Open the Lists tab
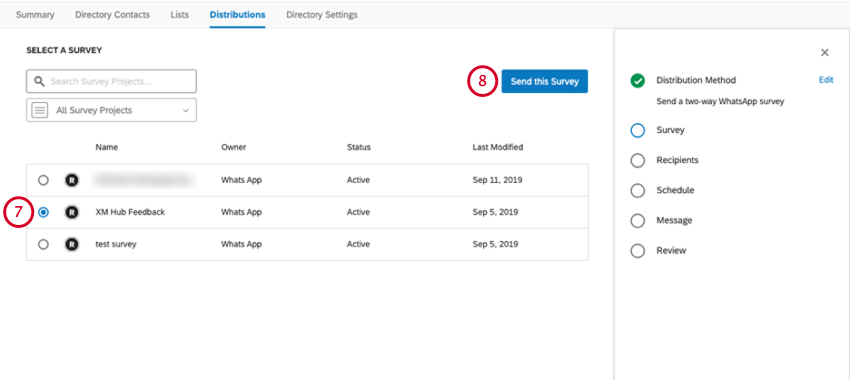 179,15
